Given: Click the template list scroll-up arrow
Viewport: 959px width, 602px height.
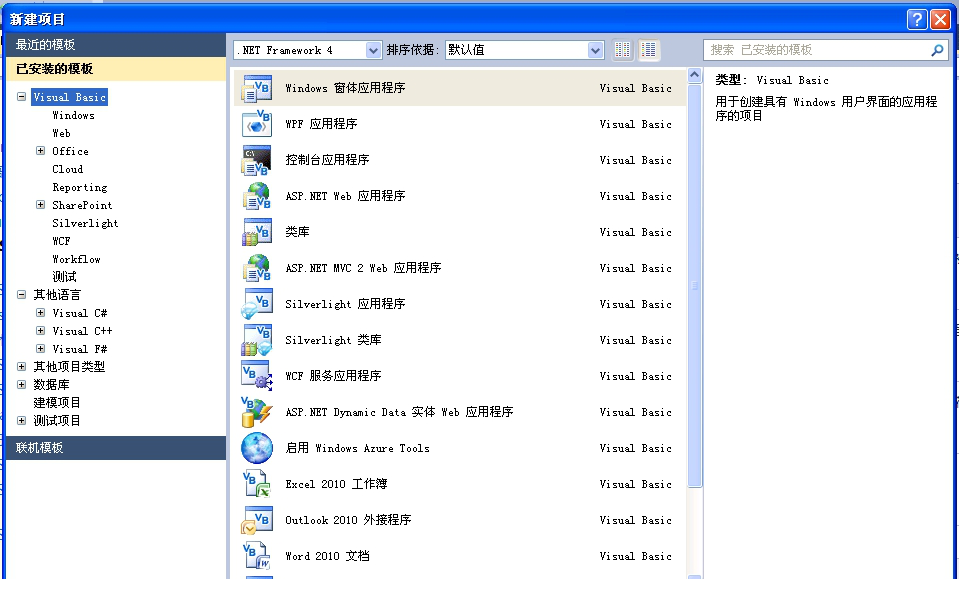Looking at the screenshot, I should (x=694, y=75).
